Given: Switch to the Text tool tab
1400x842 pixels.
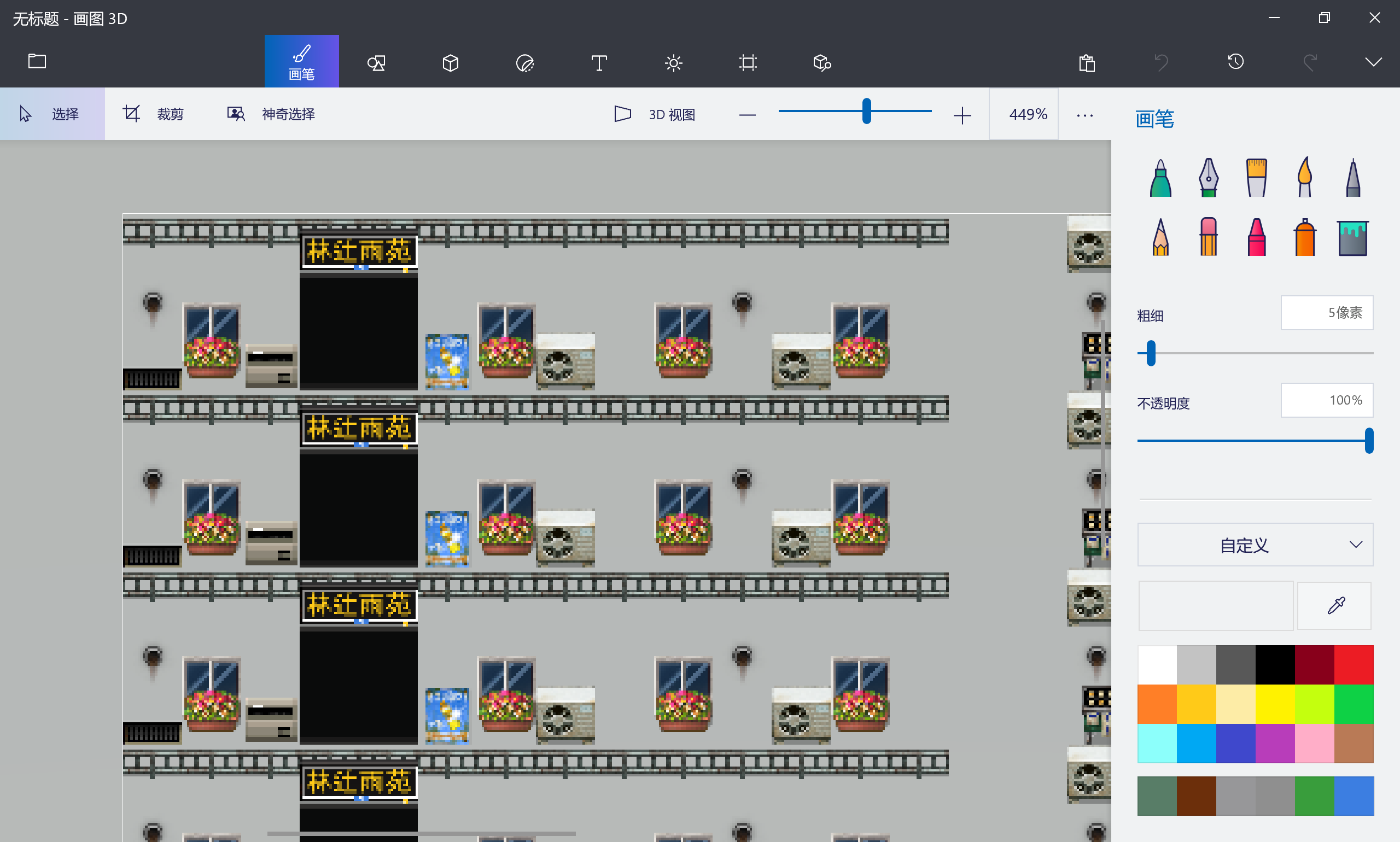Looking at the screenshot, I should point(599,62).
